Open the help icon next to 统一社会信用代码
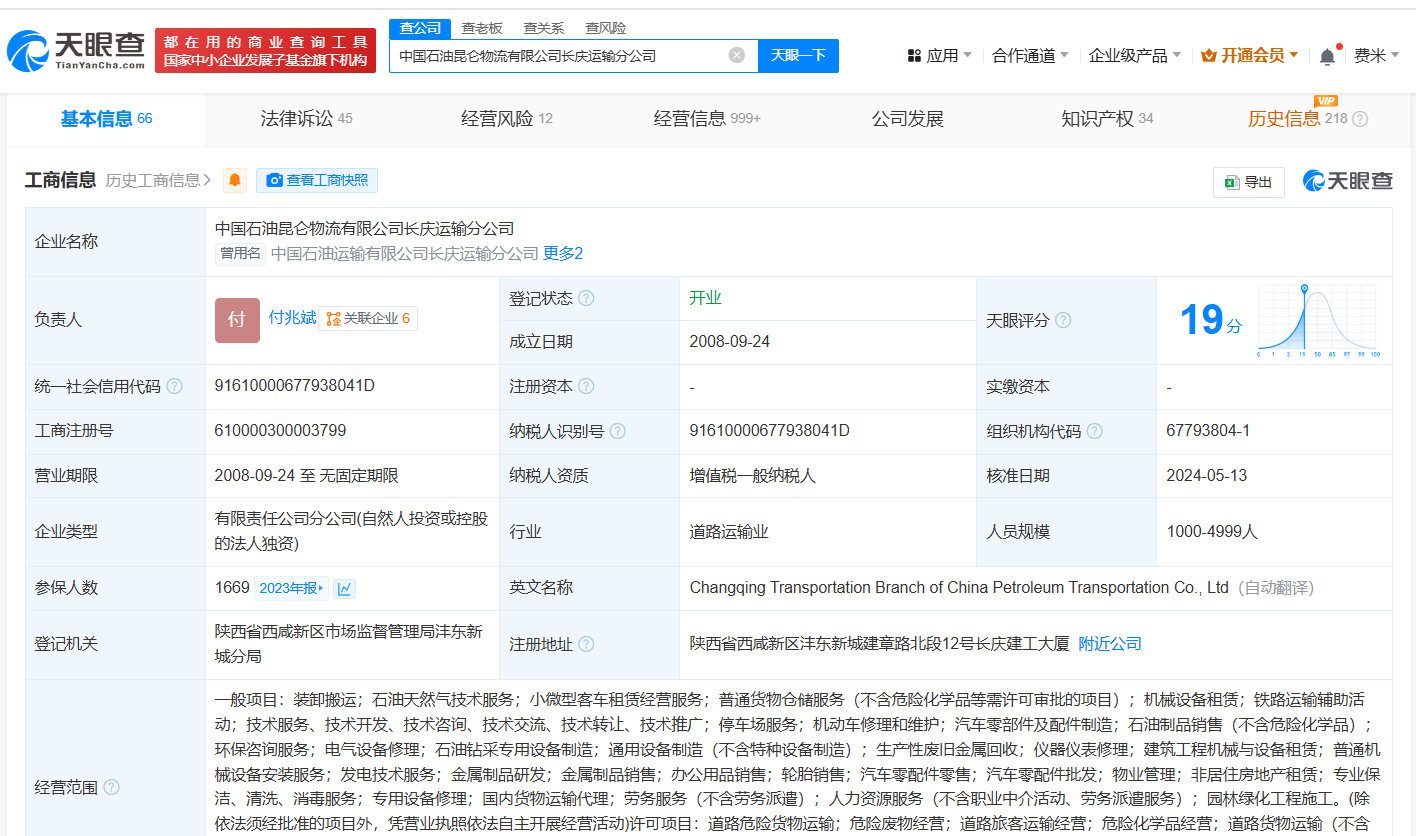Screen dimensions: 1416x836 pos(175,386)
